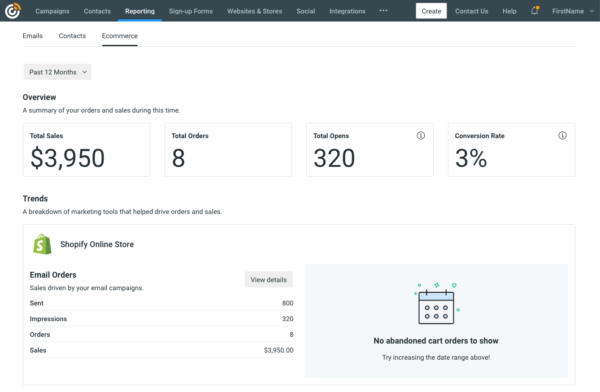This screenshot has width=600, height=392.
Task: Switch to the Contacts reporting tab
Action: point(72,36)
